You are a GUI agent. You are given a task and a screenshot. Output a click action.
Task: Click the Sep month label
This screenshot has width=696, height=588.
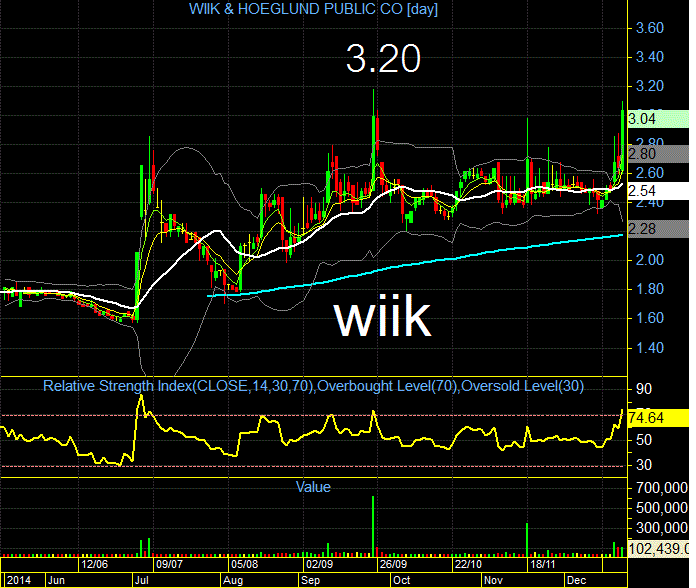310,580
